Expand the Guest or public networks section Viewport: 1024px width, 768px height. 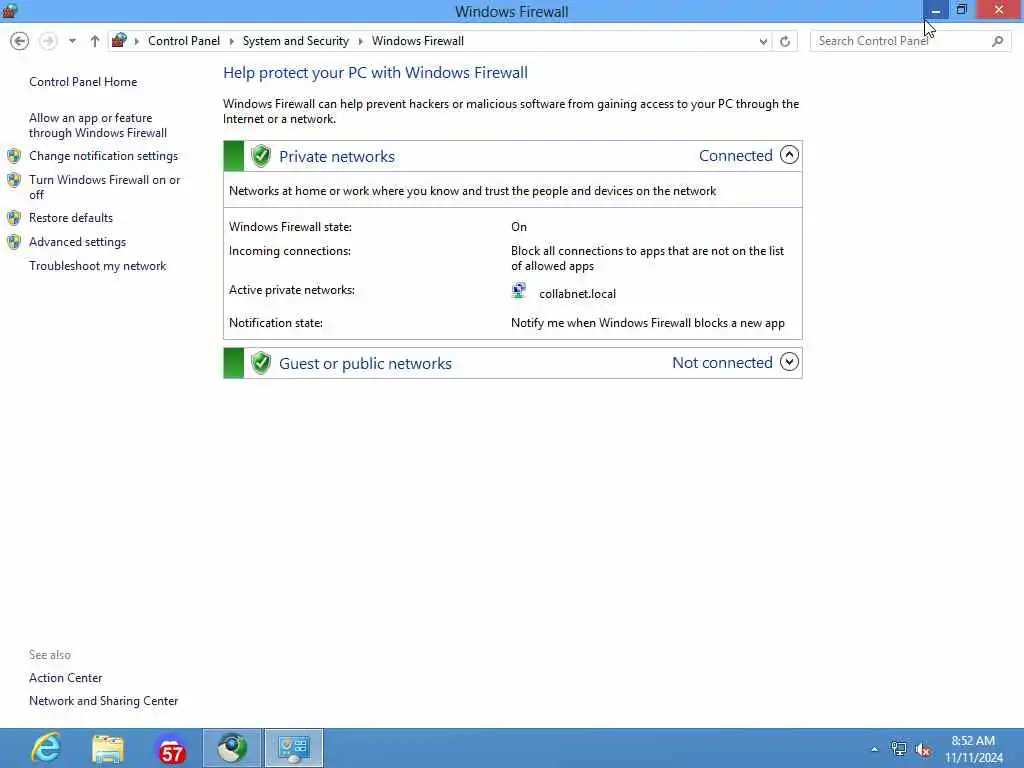tap(789, 362)
